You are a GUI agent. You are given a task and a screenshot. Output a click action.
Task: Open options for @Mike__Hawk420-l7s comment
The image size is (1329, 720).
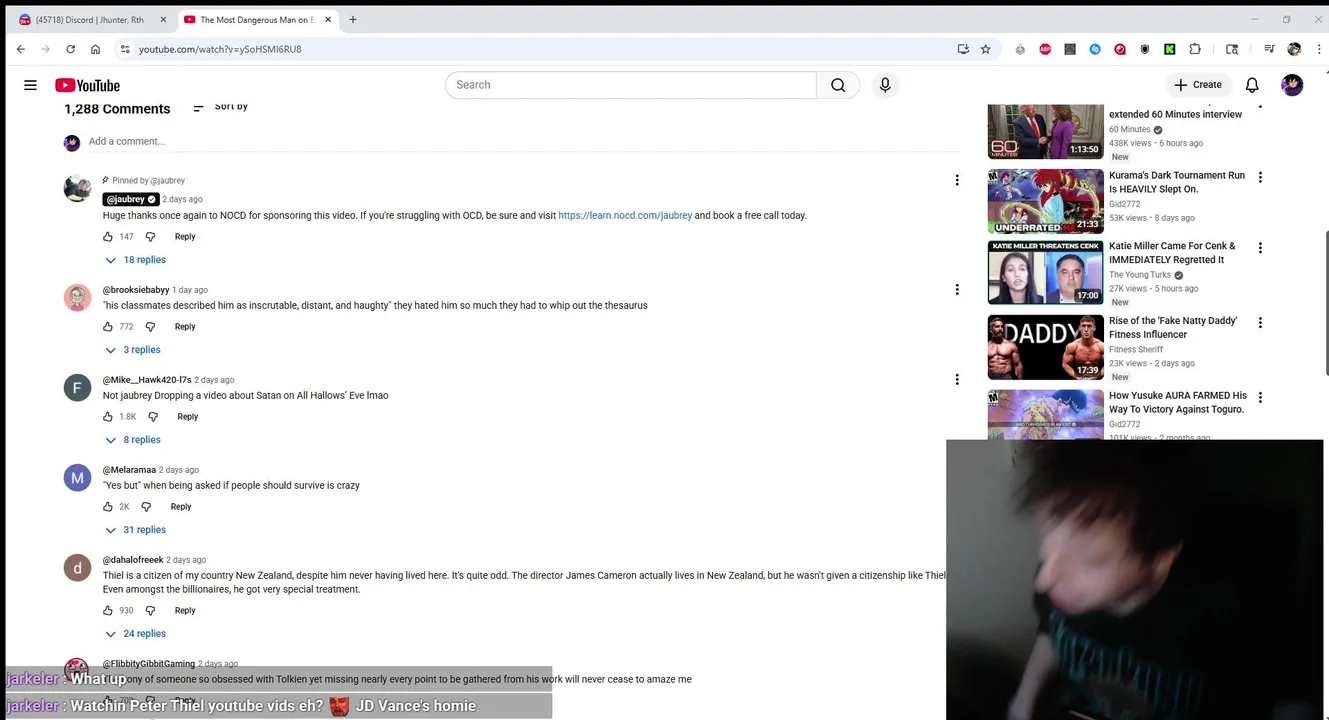coord(957,380)
